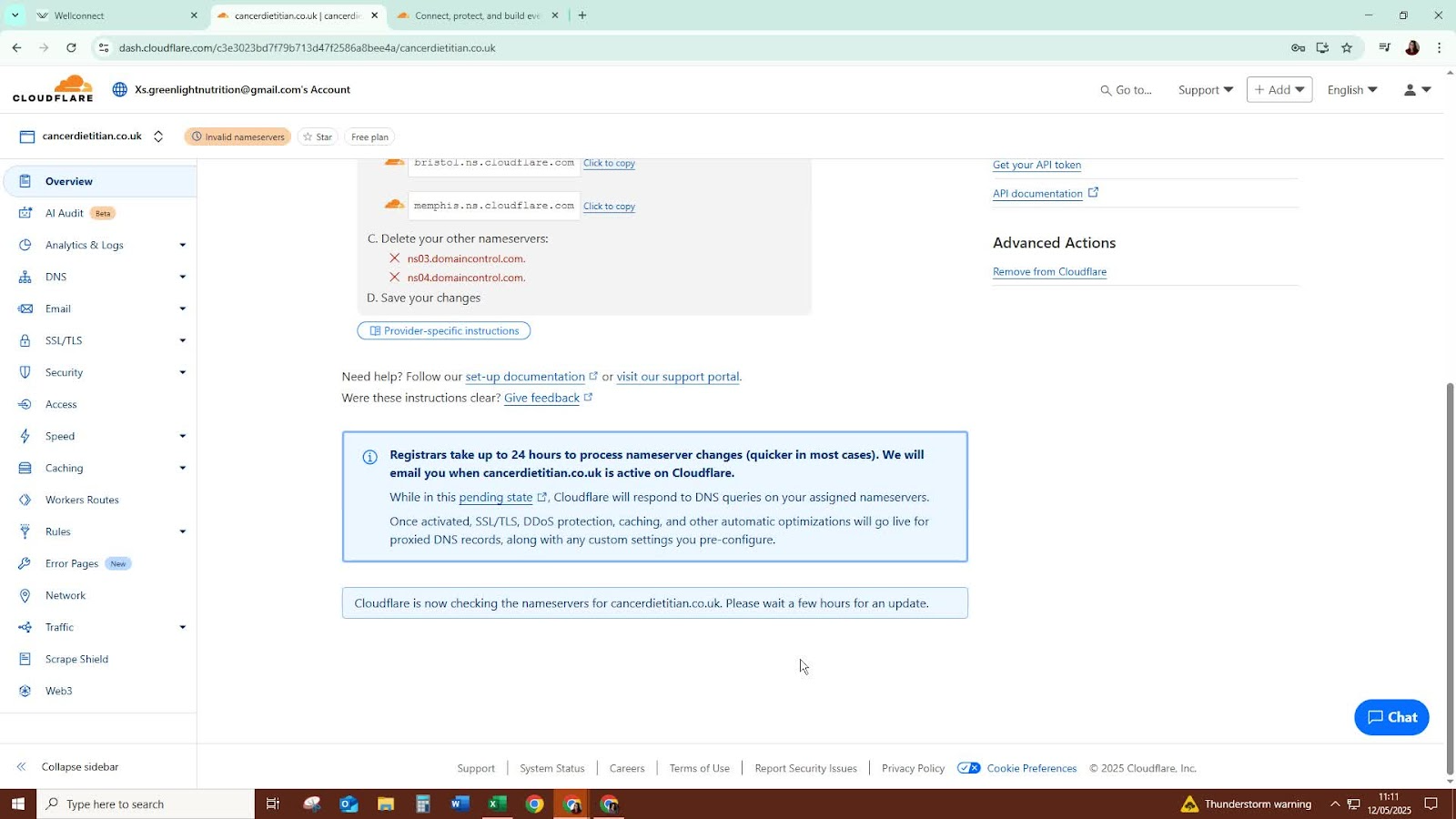1456x819 pixels.
Task: Click the Web3 icon in sidebar
Action: click(25, 691)
